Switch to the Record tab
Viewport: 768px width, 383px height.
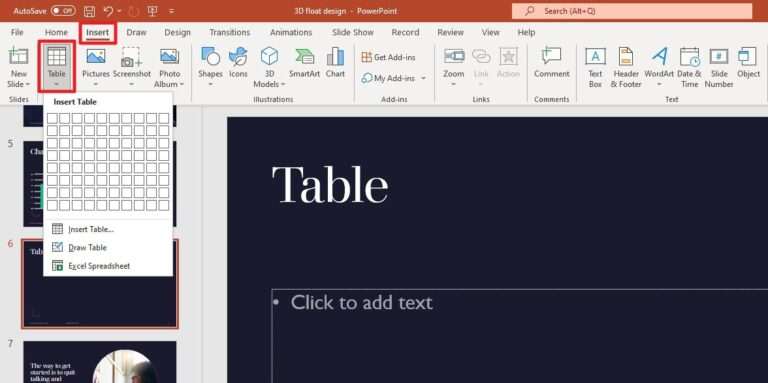(406, 32)
